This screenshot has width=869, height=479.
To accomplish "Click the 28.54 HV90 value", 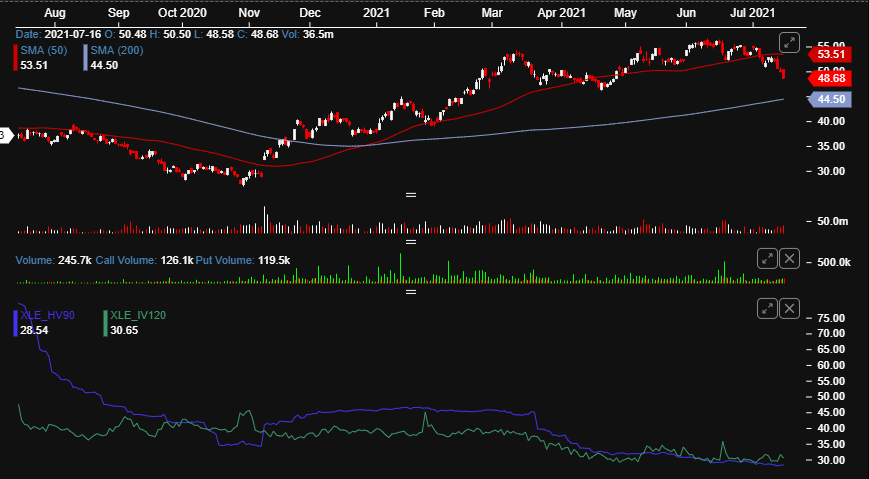I will click(x=34, y=330).
